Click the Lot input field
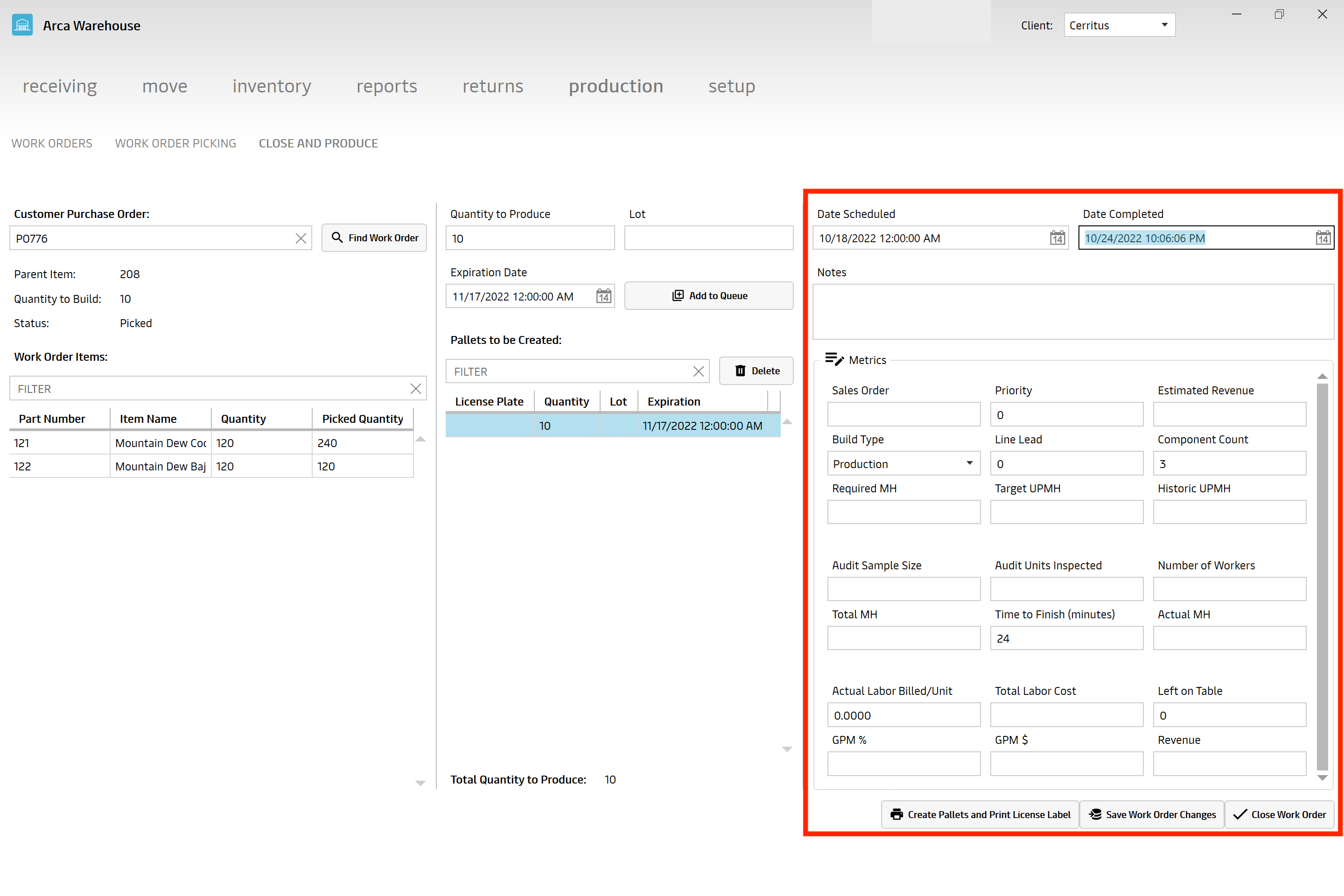The height and width of the screenshot is (896, 1344). [x=708, y=238]
